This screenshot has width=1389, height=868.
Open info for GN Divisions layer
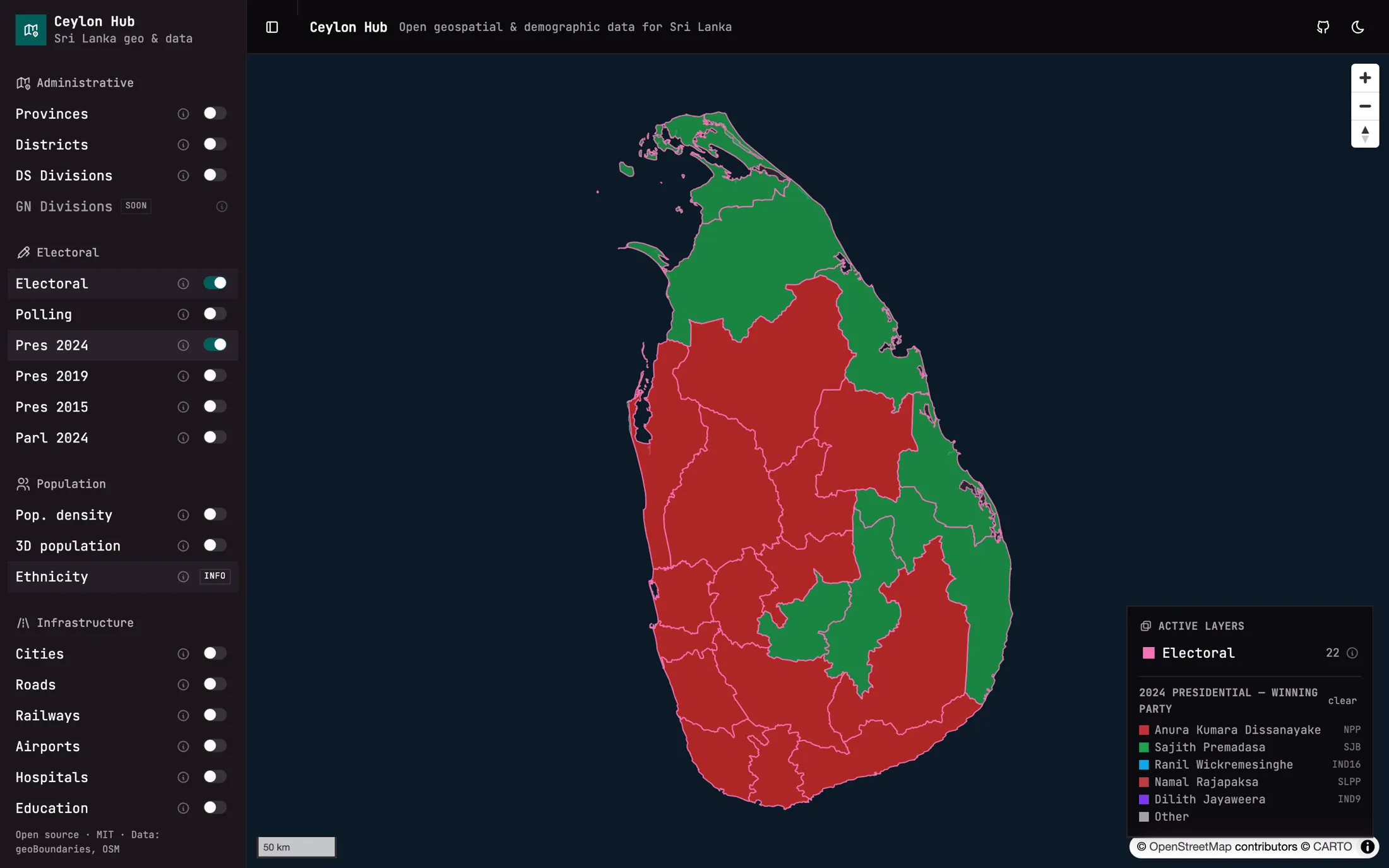(x=222, y=206)
